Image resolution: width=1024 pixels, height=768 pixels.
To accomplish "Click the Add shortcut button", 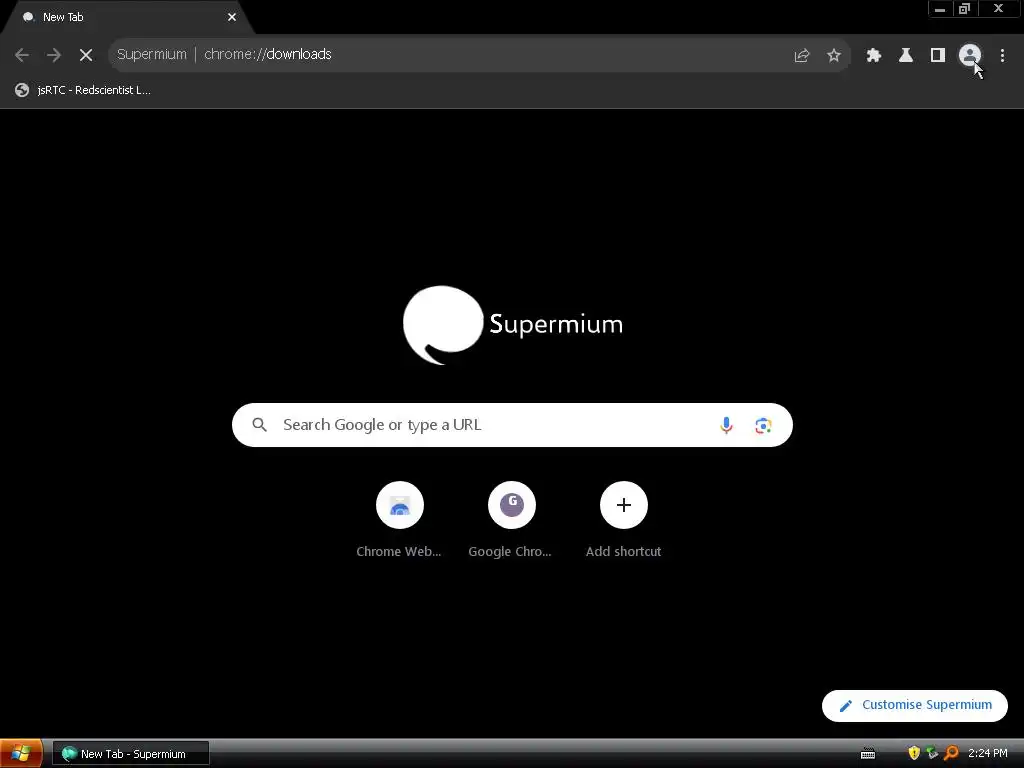I will click(x=624, y=520).
